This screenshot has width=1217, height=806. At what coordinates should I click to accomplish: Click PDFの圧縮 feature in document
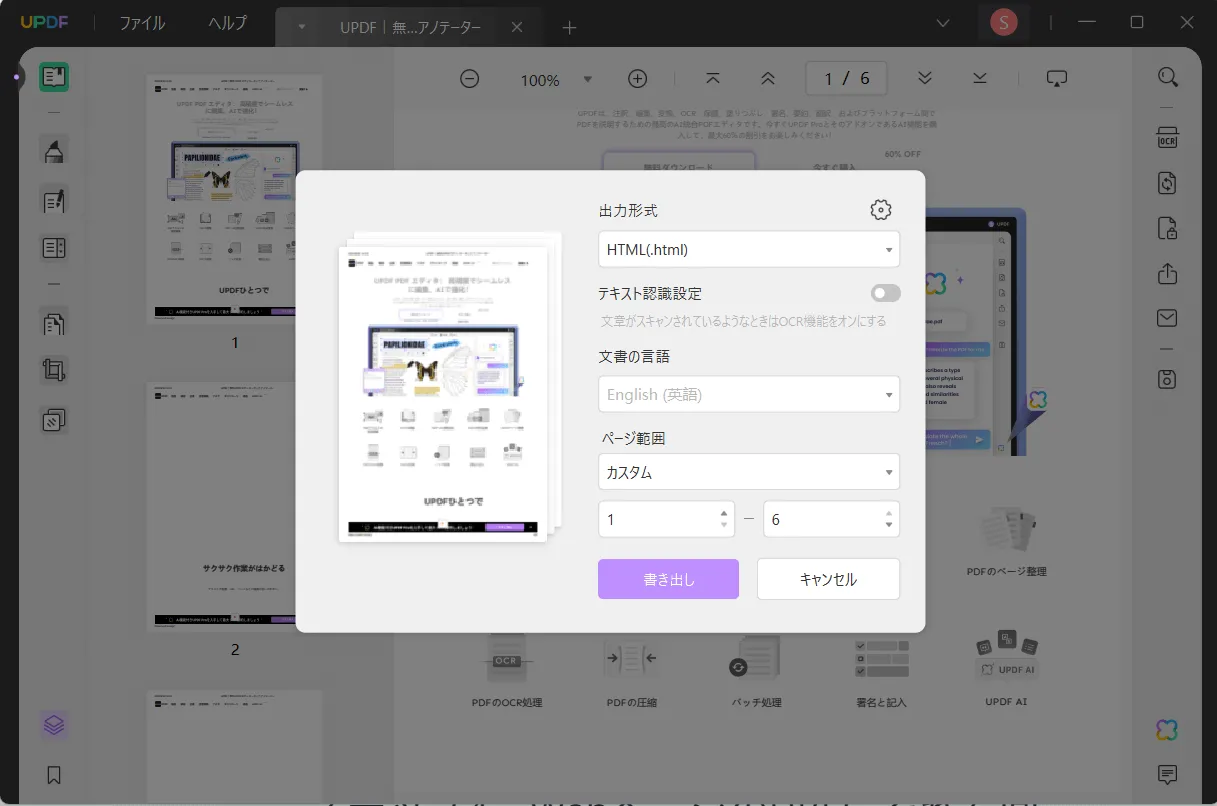631,670
